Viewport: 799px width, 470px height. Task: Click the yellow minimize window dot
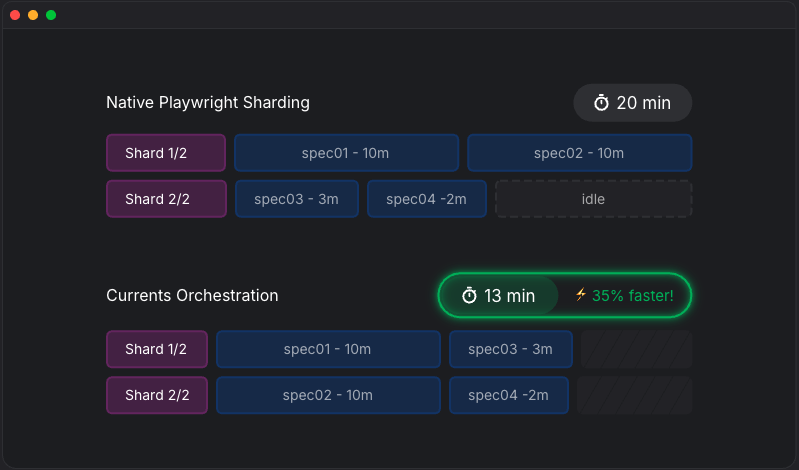[x=33, y=15]
